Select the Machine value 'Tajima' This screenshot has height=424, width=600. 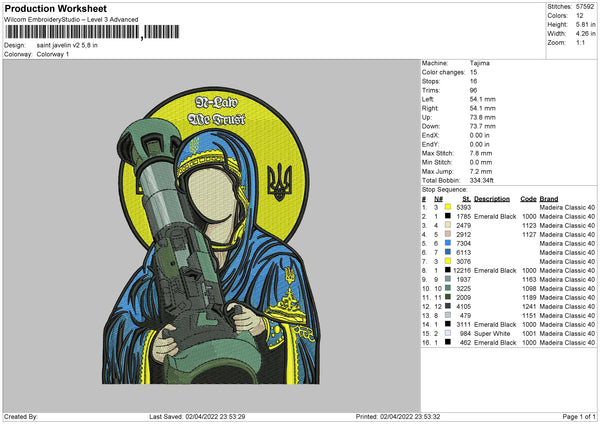(x=479, y=63)
